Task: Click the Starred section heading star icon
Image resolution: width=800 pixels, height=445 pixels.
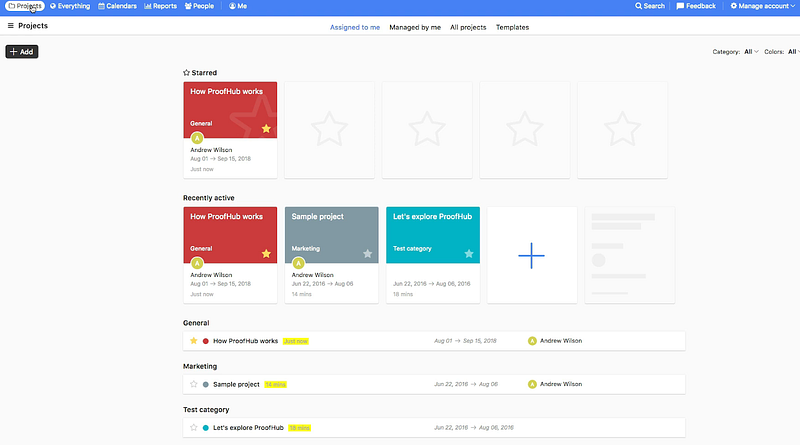Action: (186, 72)
